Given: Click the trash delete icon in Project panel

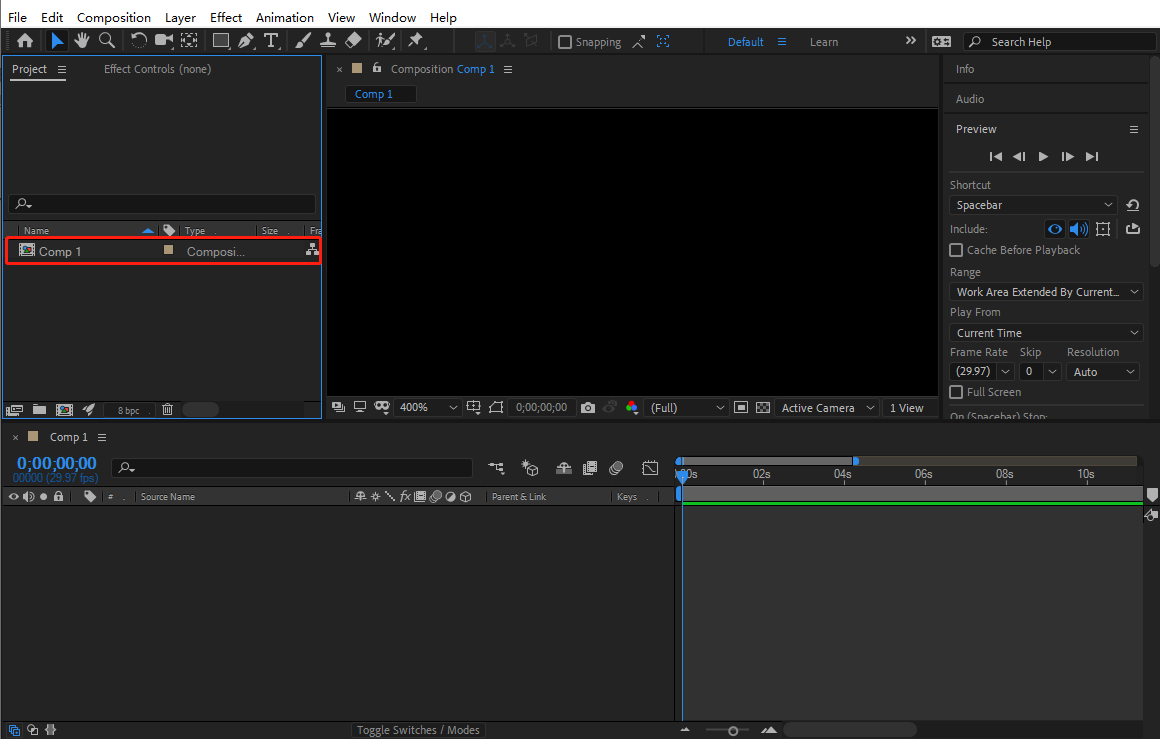Looking at the screenshot, I should pos(167,409).
